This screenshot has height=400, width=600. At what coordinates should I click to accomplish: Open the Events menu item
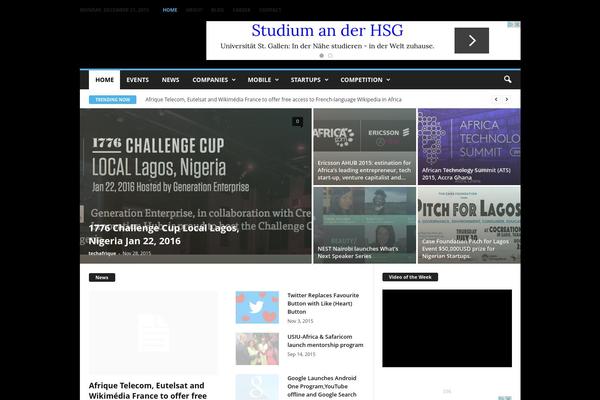(137, 80)
